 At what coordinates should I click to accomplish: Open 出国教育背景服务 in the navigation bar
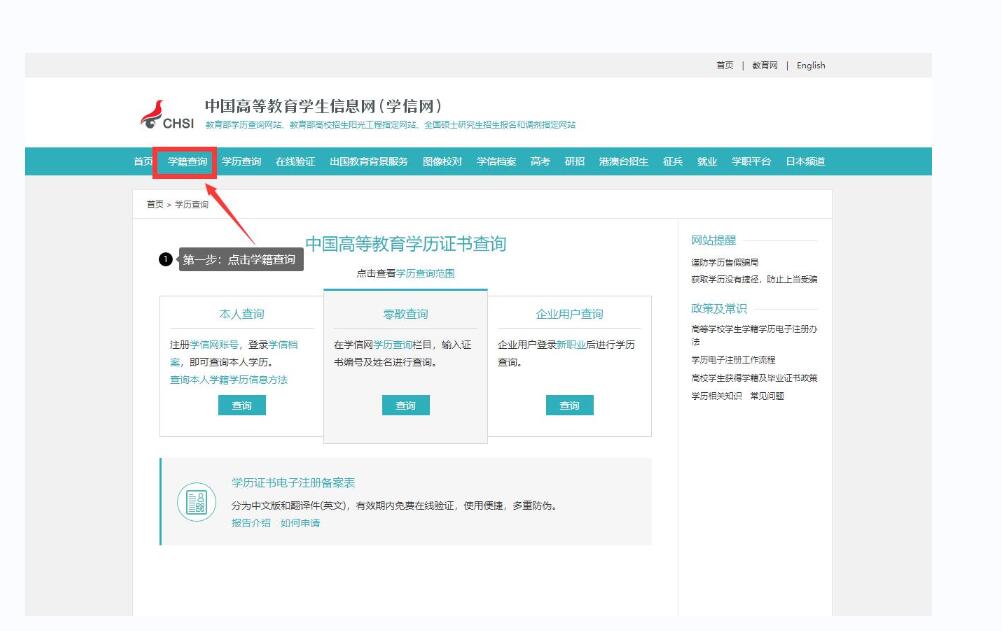point(369,161)
